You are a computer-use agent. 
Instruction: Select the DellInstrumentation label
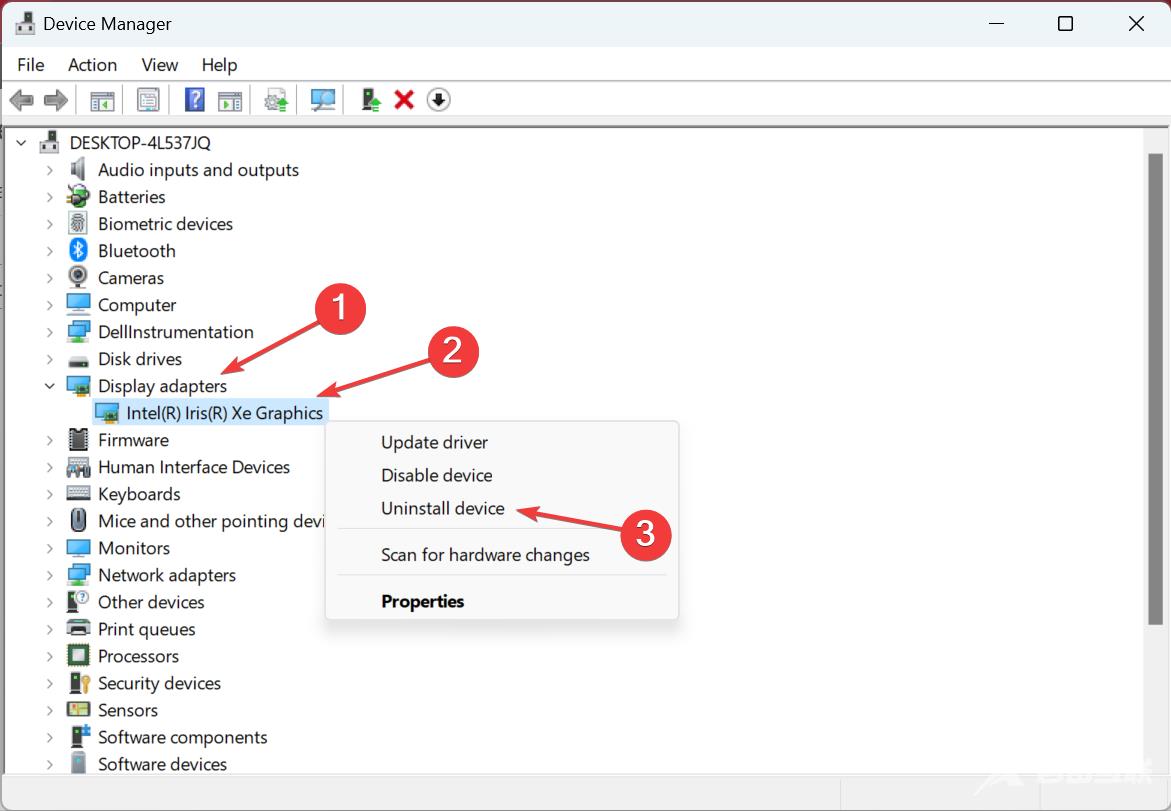(x=176, y=332)
